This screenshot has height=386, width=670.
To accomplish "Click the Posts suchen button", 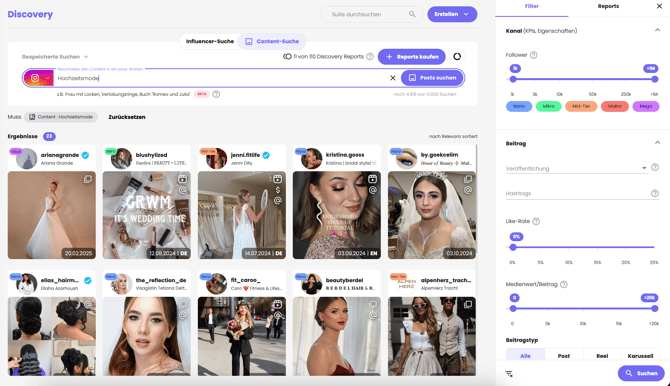I will (x=432, y=78).
